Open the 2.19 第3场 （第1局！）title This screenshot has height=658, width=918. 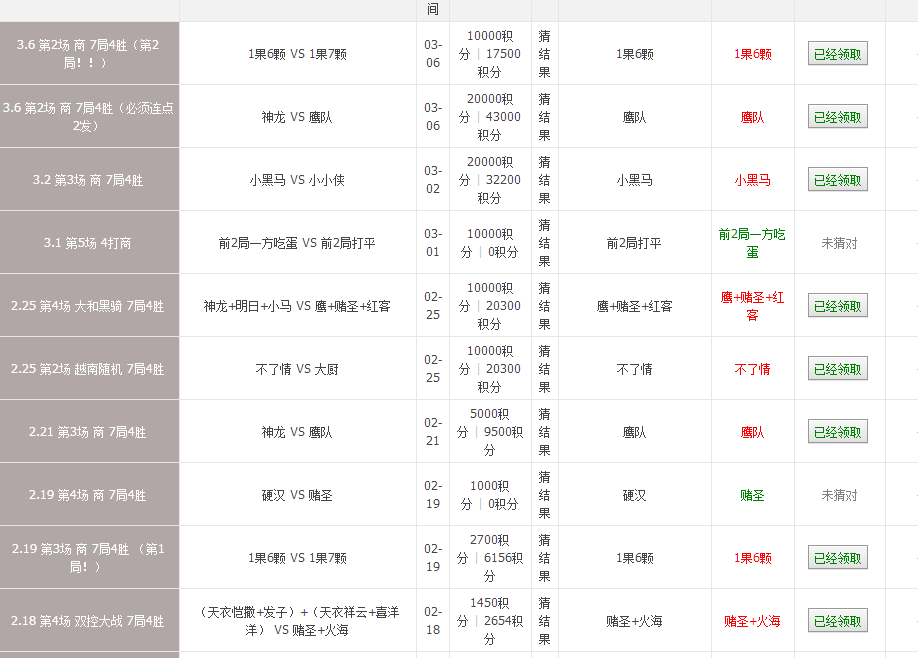pos(88,558)
